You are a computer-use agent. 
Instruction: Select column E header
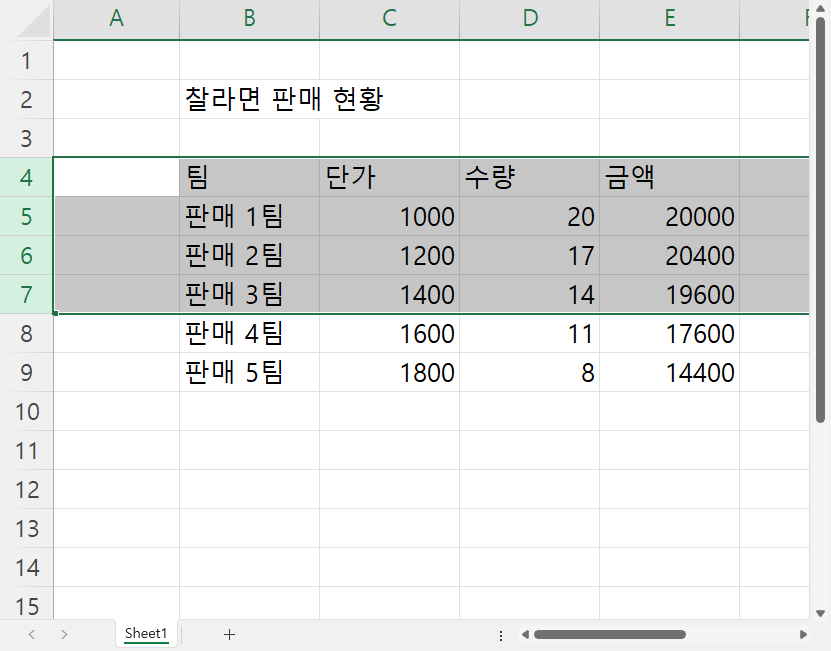669,19
